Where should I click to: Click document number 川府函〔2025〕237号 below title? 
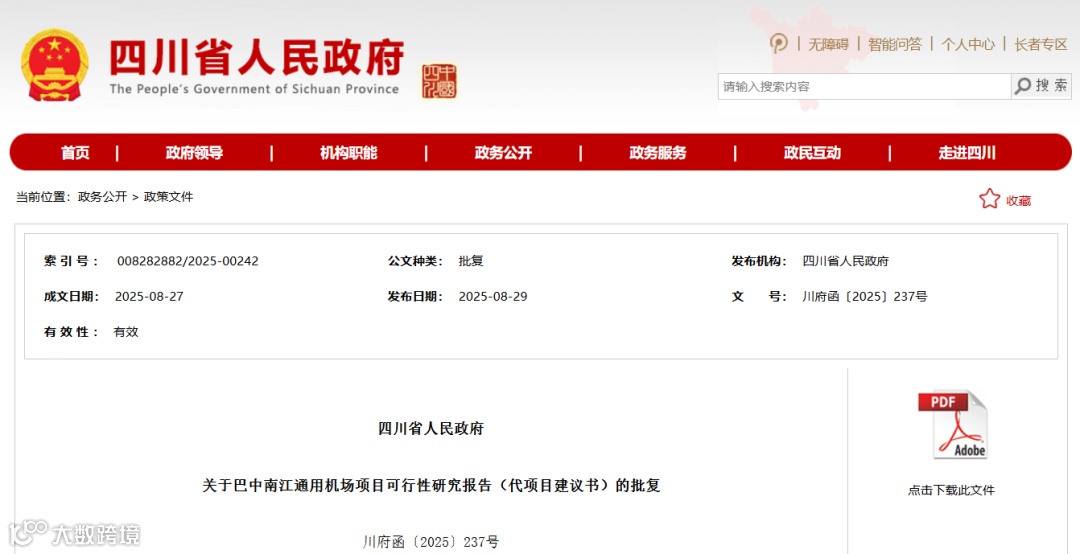(x=431, y=542)
